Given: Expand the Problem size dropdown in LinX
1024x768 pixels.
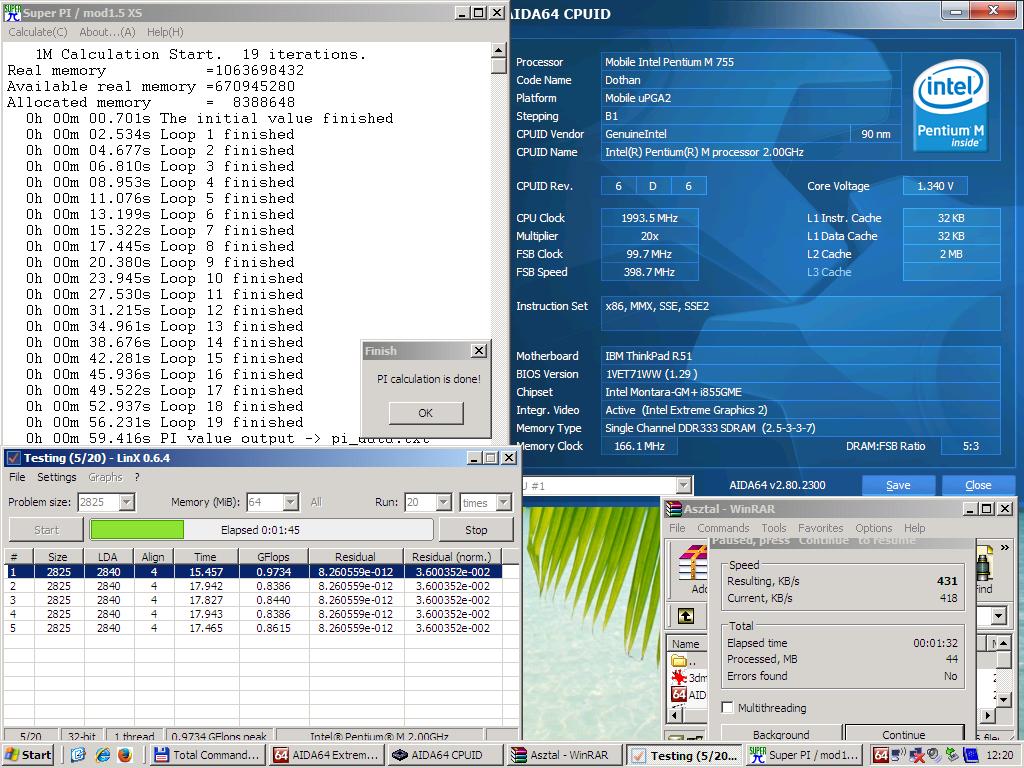Looking at the screenshot, I should tap(127, 502).
